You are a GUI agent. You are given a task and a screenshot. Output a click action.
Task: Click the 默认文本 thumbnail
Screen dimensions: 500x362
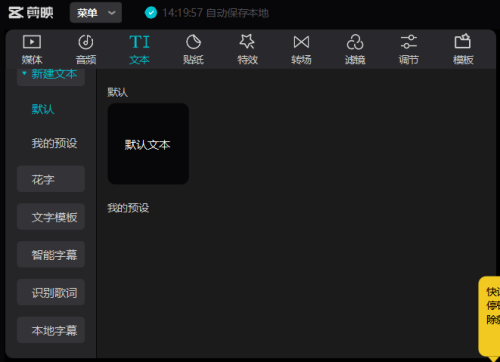pyautogui.click(x=148, y=144)
